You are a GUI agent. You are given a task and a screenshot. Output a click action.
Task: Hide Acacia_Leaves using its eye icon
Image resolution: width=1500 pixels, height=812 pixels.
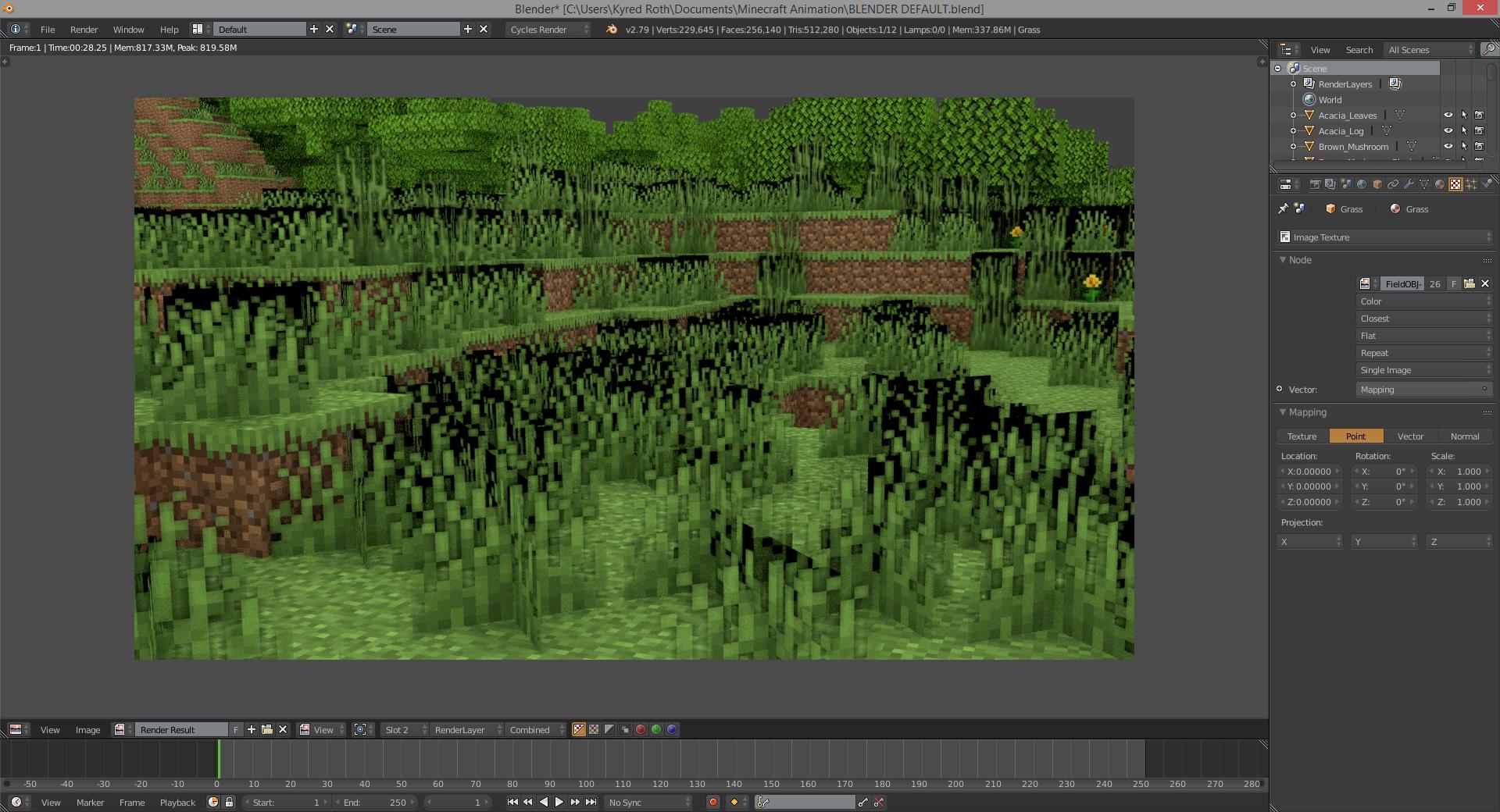point(1448,115)
